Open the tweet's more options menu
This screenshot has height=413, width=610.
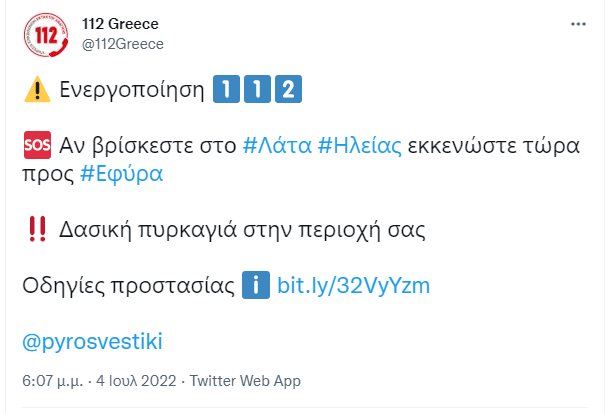[578, 24]
